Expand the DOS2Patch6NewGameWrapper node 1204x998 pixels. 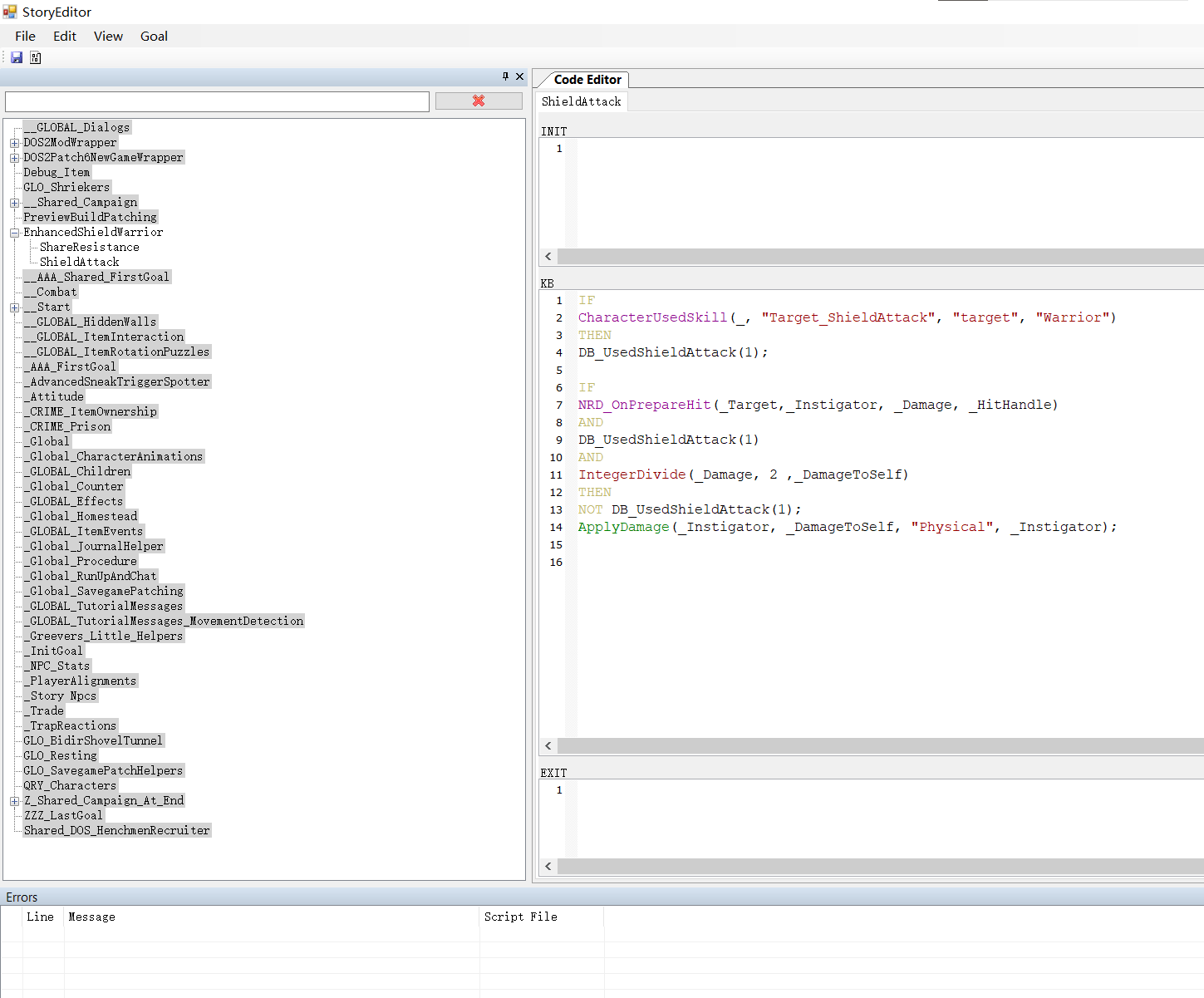tap(14, 158)
